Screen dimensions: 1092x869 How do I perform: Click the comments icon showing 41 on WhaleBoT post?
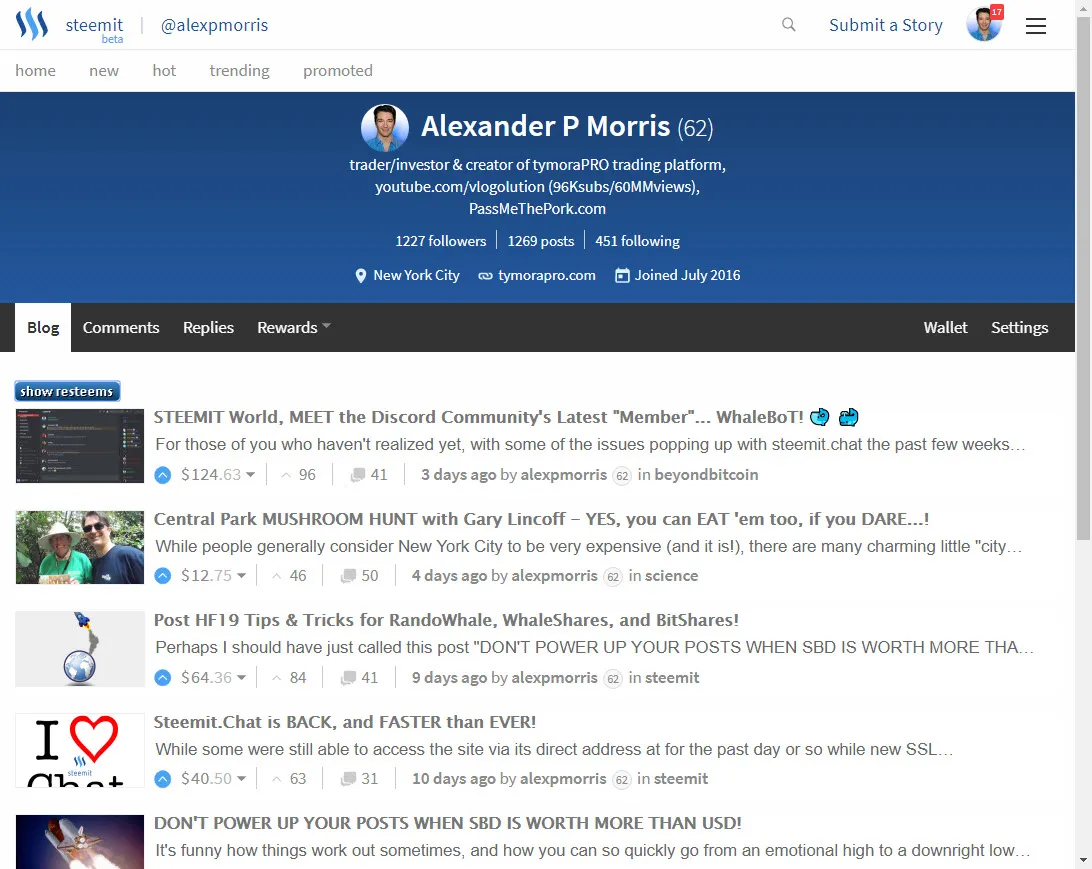pos(357,475)
